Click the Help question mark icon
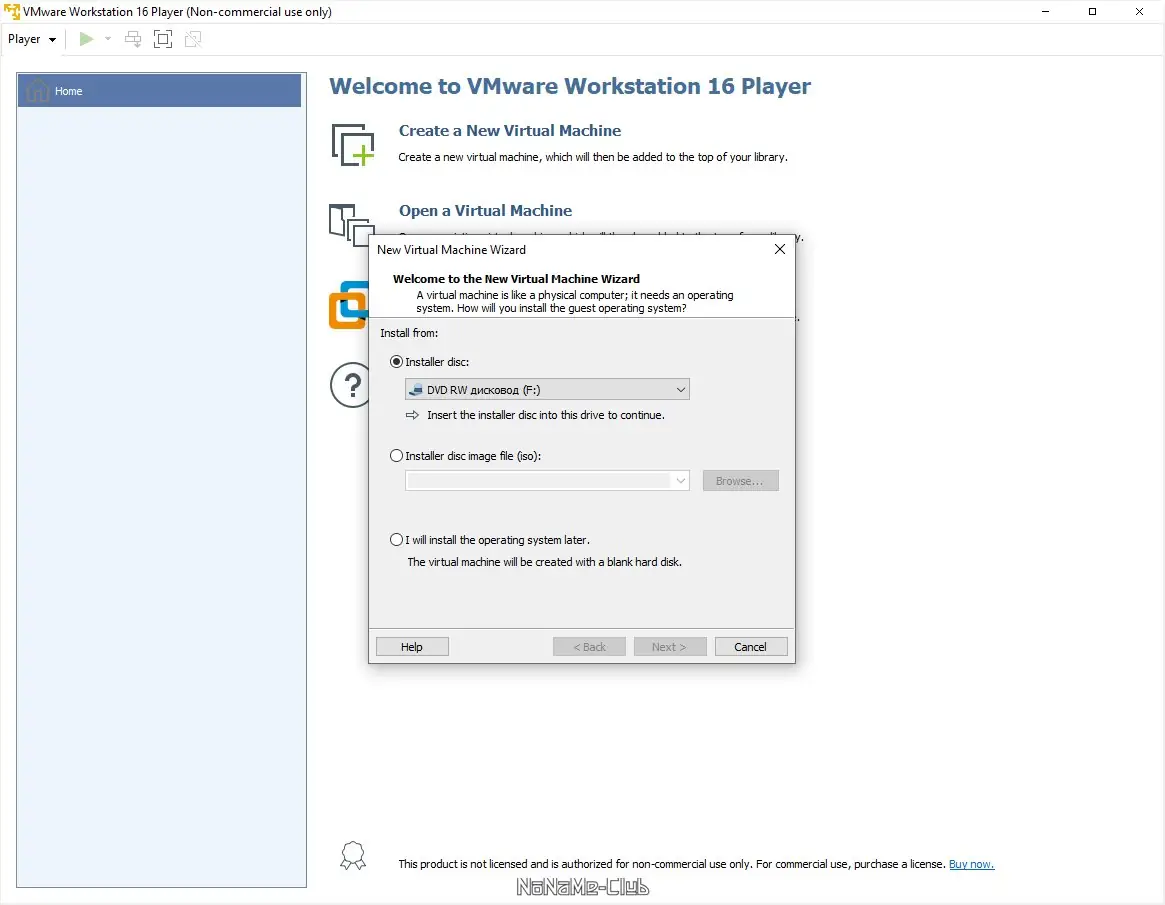Screen dimensions: 1165x905 coord(350,385)
